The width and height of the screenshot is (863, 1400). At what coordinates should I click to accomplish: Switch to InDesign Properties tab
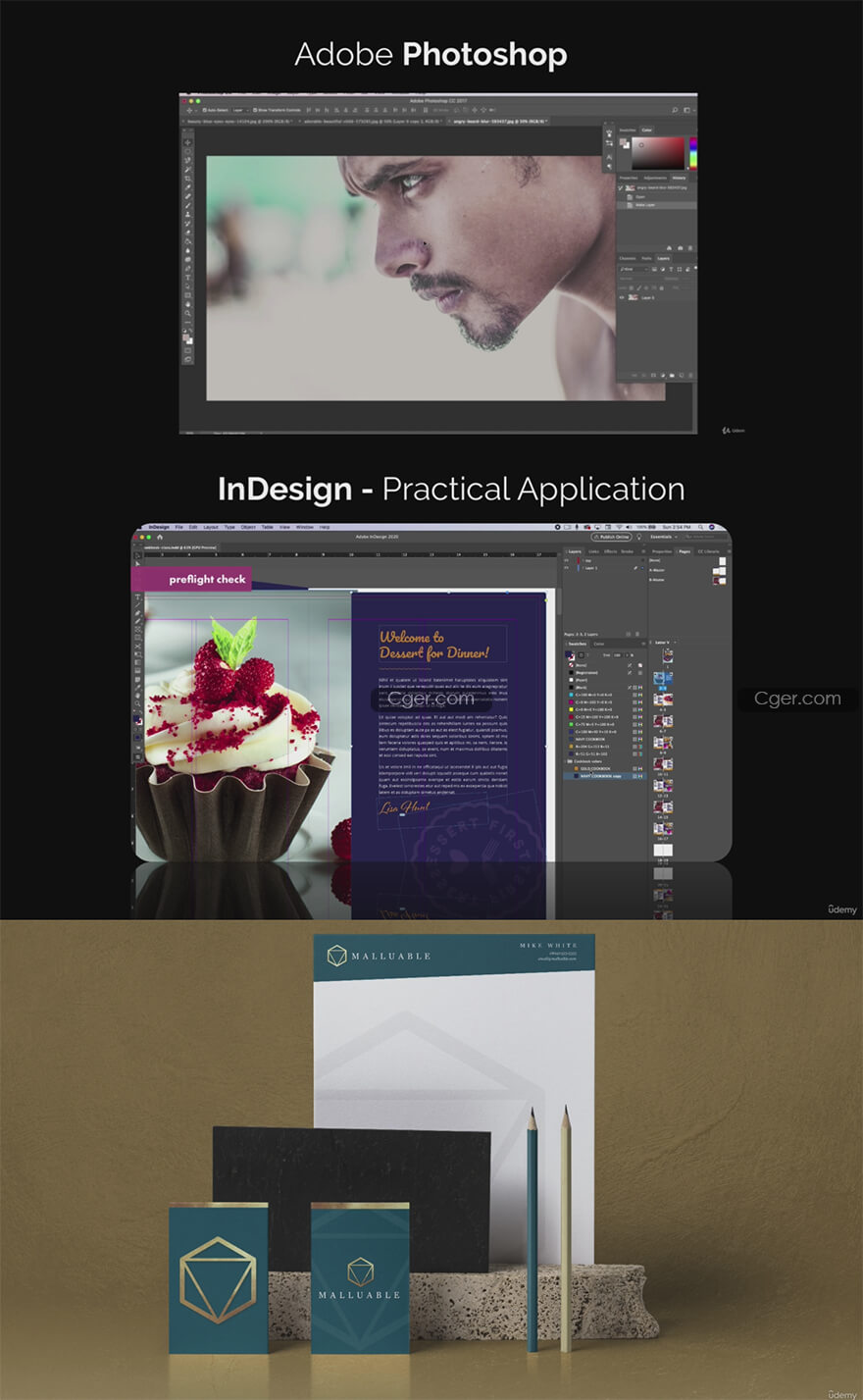pyautogui.click(x=662, y=551)
